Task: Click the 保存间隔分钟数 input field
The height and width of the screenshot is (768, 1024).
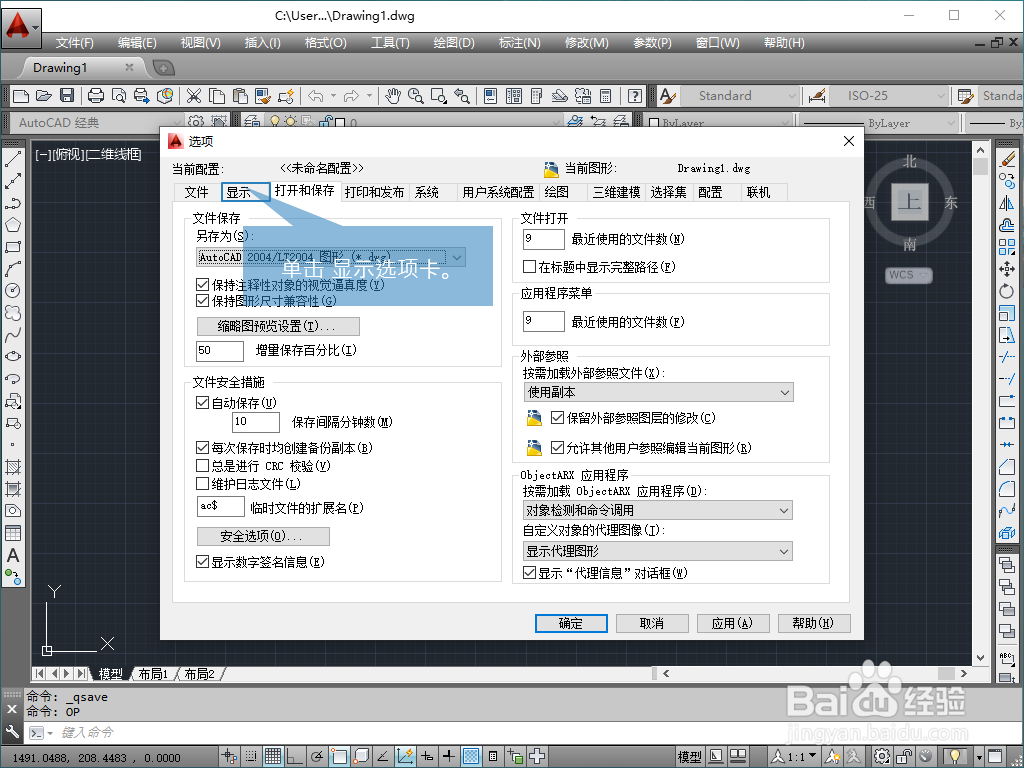Action: (255, 422)
